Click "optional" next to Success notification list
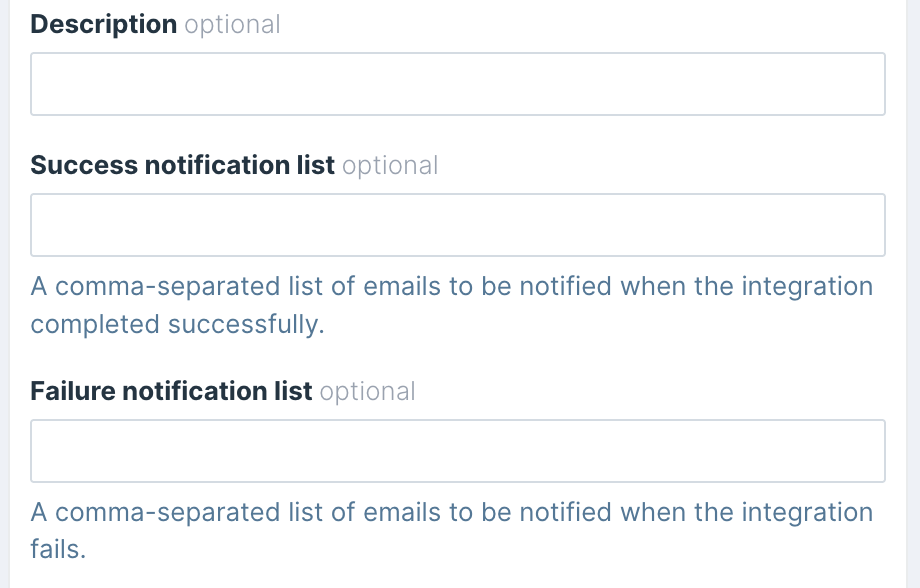The image size is (920, 588). 390,165
